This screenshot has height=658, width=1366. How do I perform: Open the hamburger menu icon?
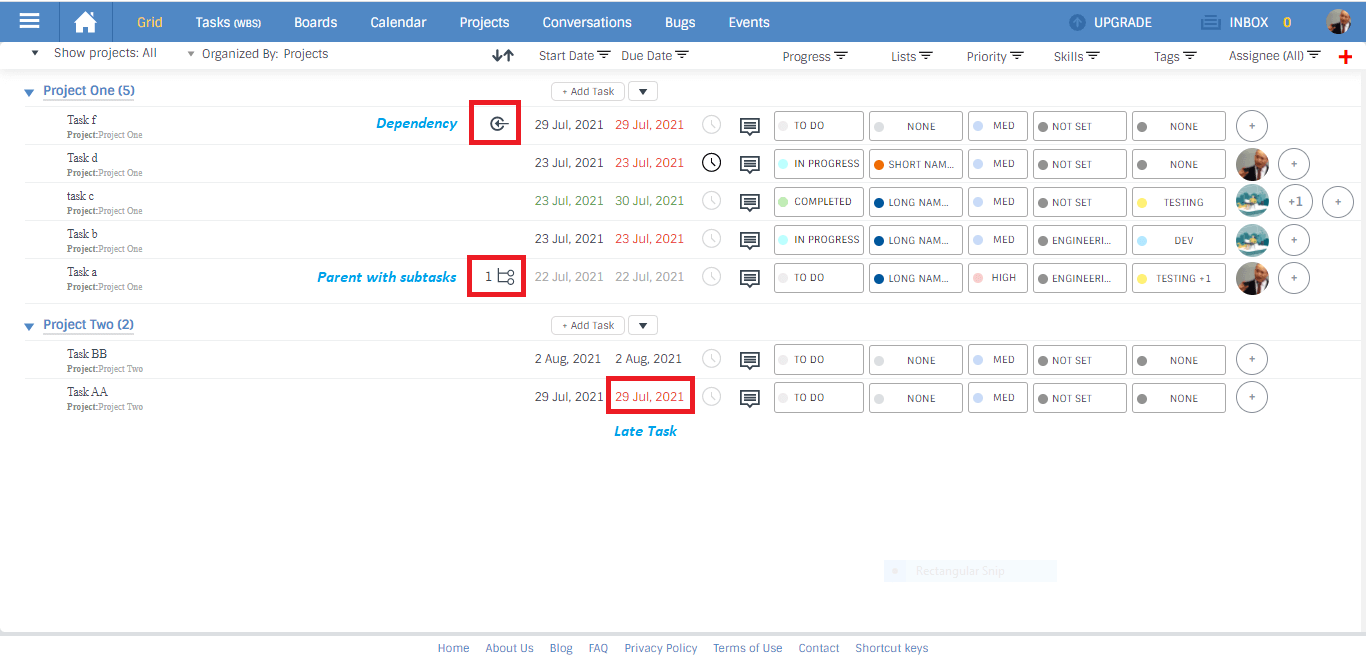(x=30, y=21)
